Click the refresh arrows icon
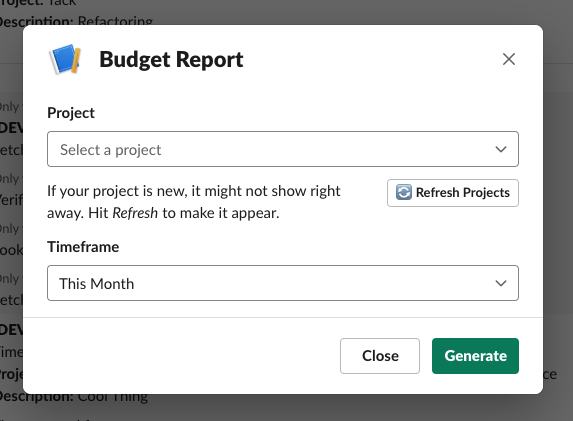Screen dimensions: 573x421 tap(404, 192)
